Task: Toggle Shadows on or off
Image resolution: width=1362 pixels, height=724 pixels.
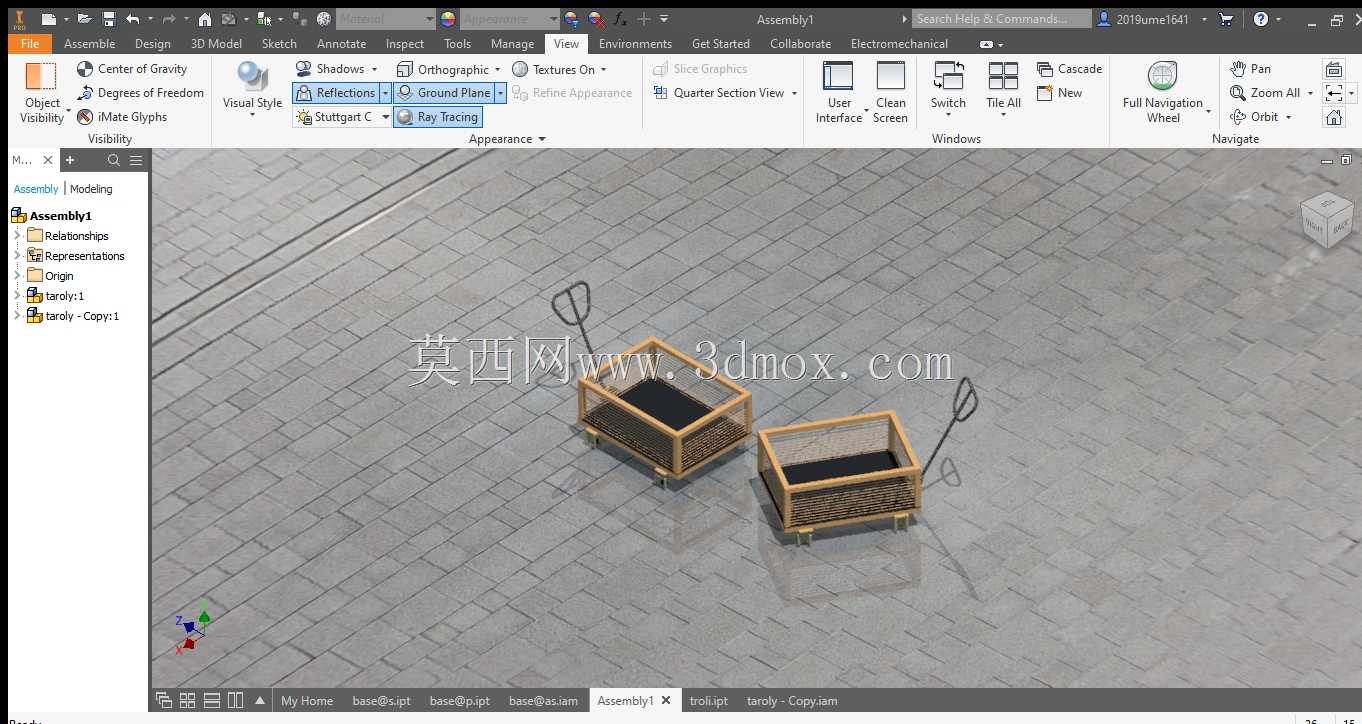Action: [x=330, y=69]
